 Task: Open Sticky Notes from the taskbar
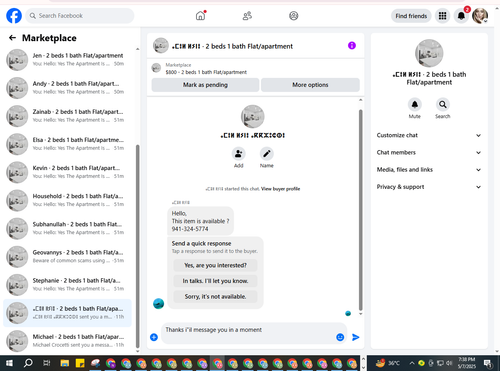[80, 363]
